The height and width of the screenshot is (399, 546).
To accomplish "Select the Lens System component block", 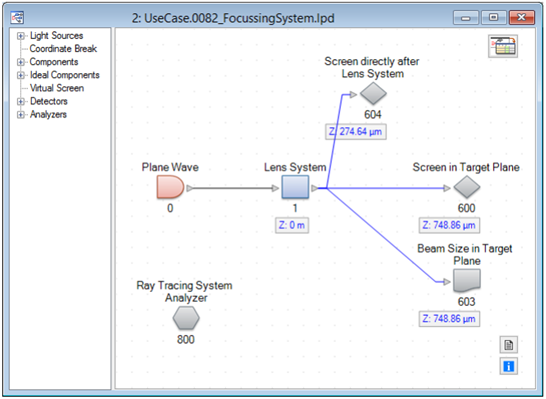I will coord(295,187).
